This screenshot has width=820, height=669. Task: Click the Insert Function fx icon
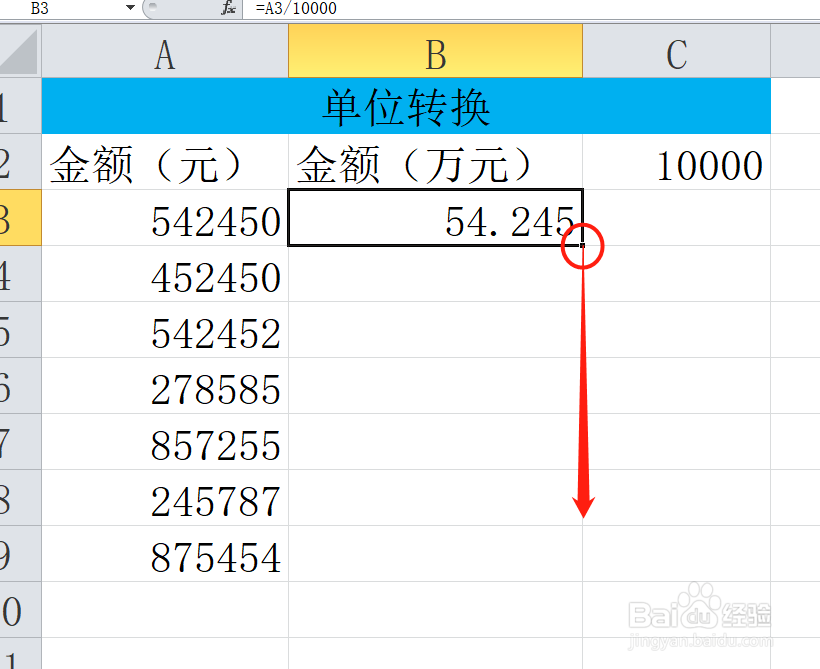[x=228, y=9]
